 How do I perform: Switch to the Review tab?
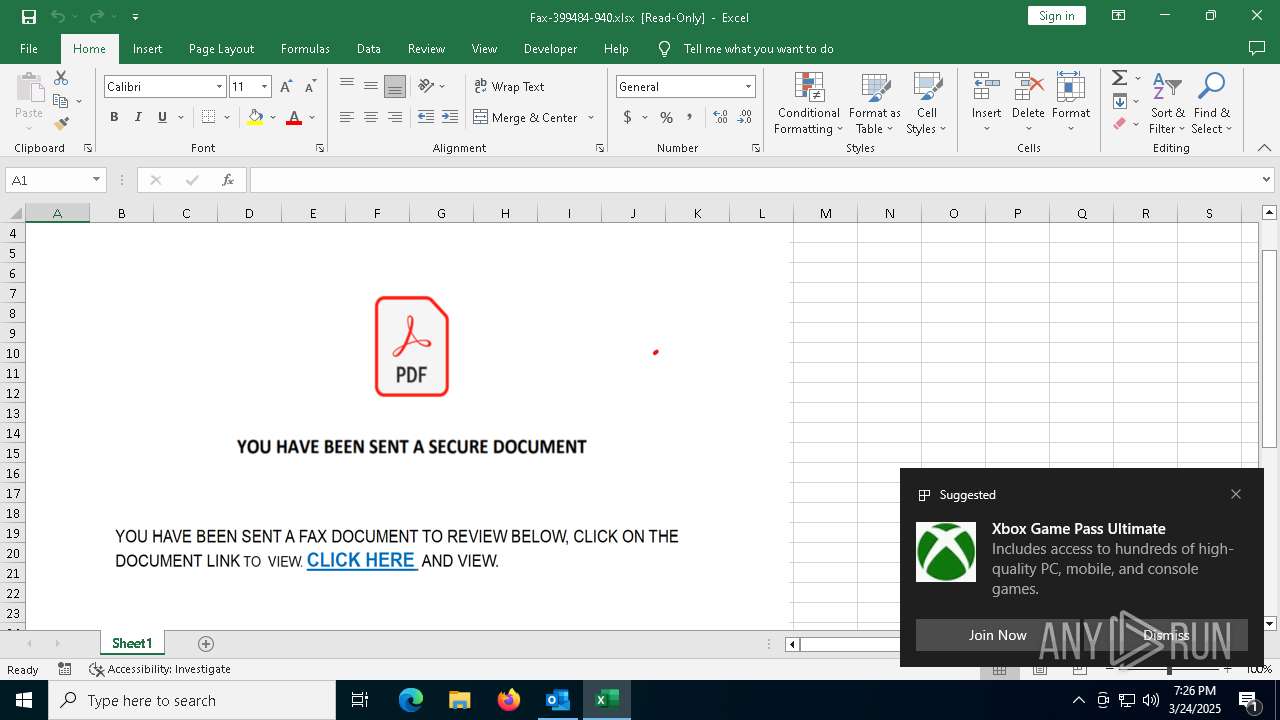point(426,48)
